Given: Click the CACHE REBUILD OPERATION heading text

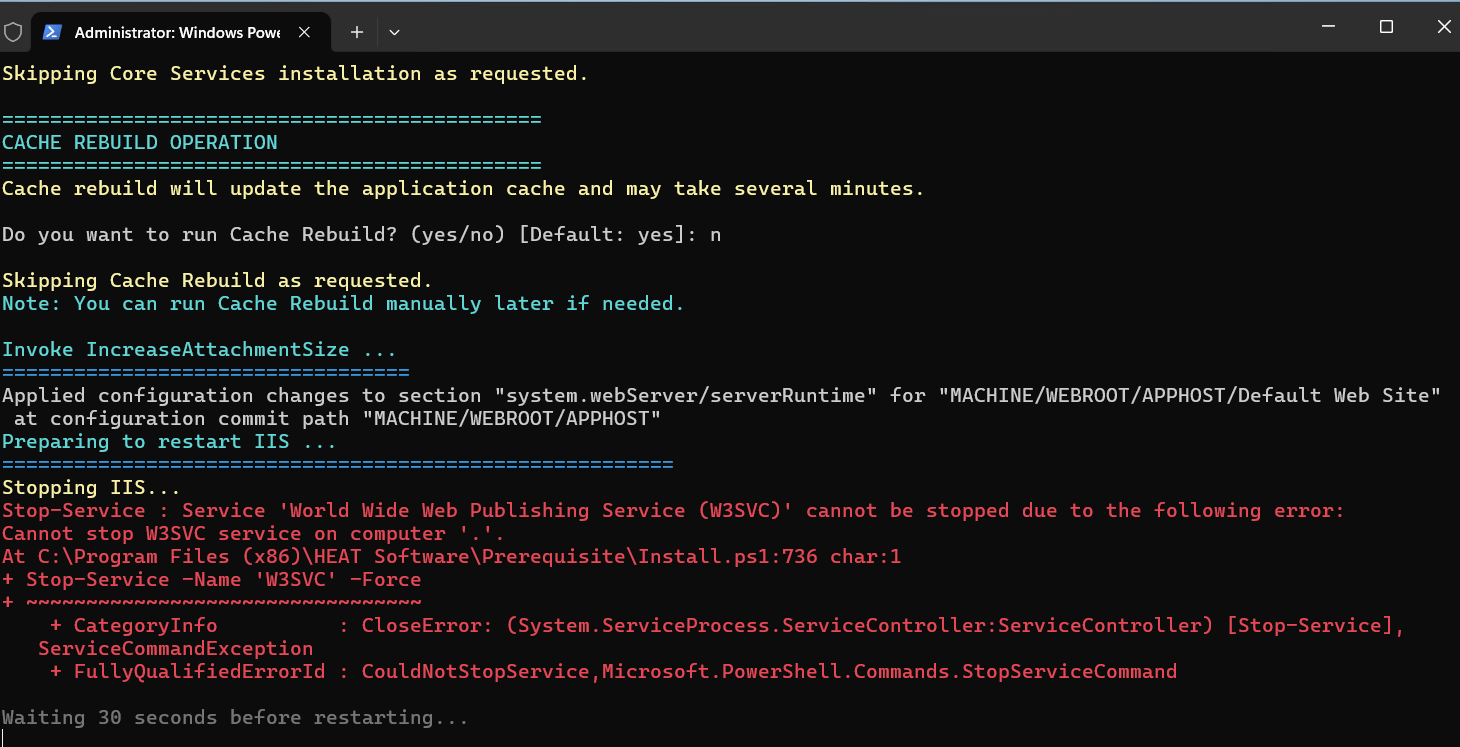Looking at the screenshot, I should click(140, 142).
